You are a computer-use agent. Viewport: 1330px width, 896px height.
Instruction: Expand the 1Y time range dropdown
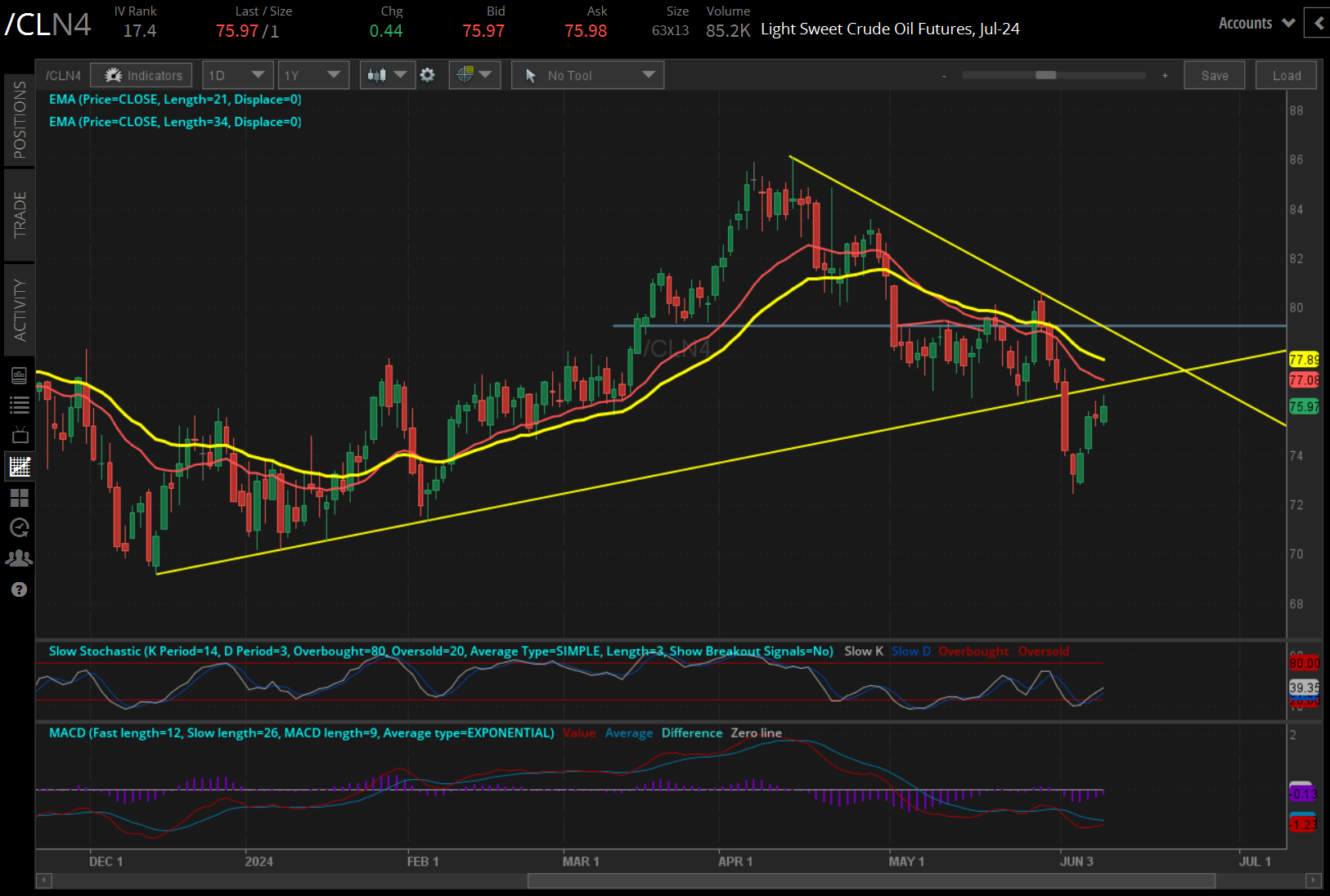point(312,75)
